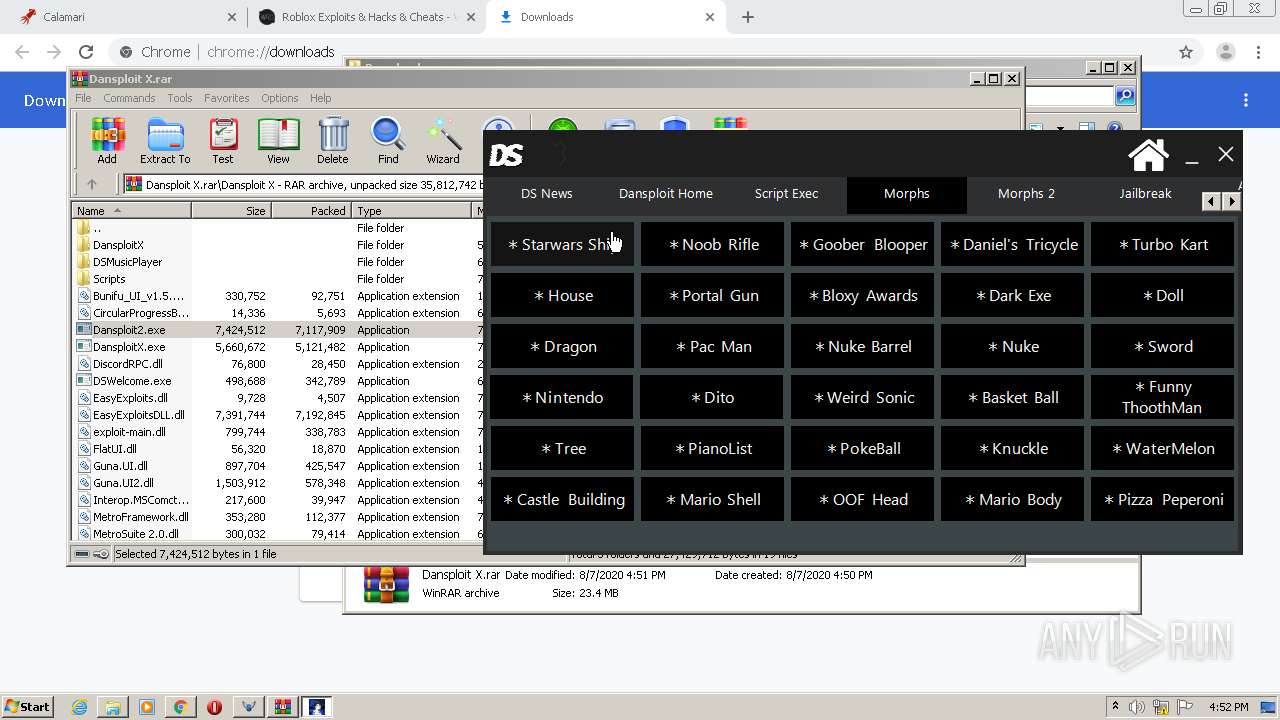
Task: Open the Tools menu in WinRAR
Action: 180,98
